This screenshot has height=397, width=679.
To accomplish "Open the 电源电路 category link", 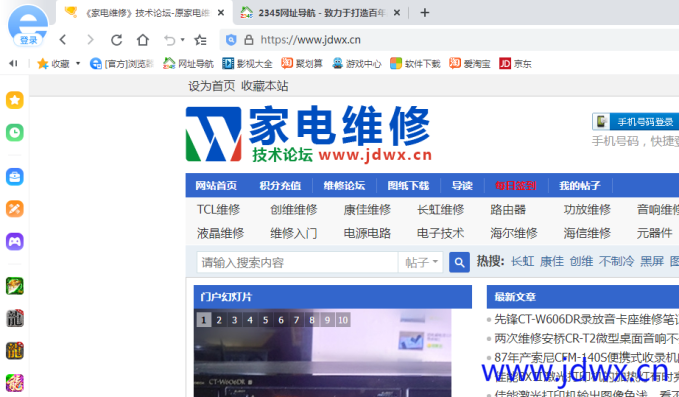I will [367, 233].
